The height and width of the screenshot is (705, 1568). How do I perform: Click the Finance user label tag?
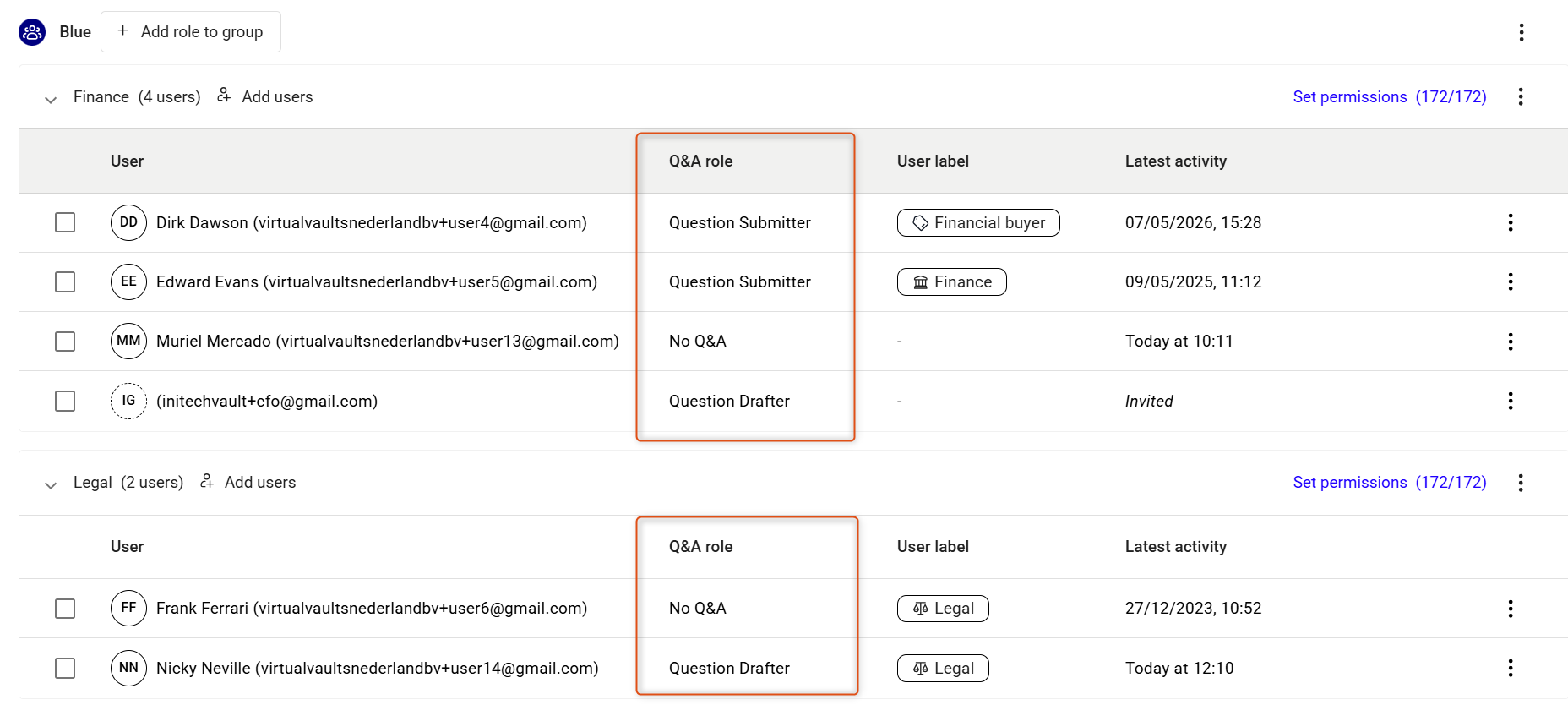tap(951, 281)
